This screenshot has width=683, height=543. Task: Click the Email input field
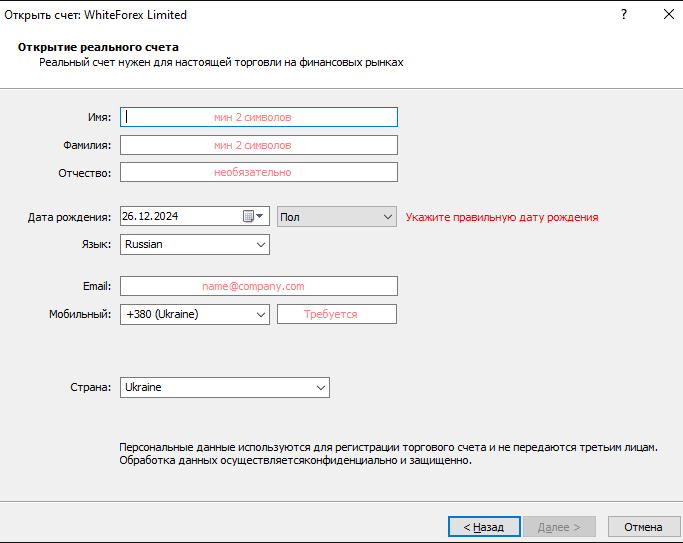259,286
